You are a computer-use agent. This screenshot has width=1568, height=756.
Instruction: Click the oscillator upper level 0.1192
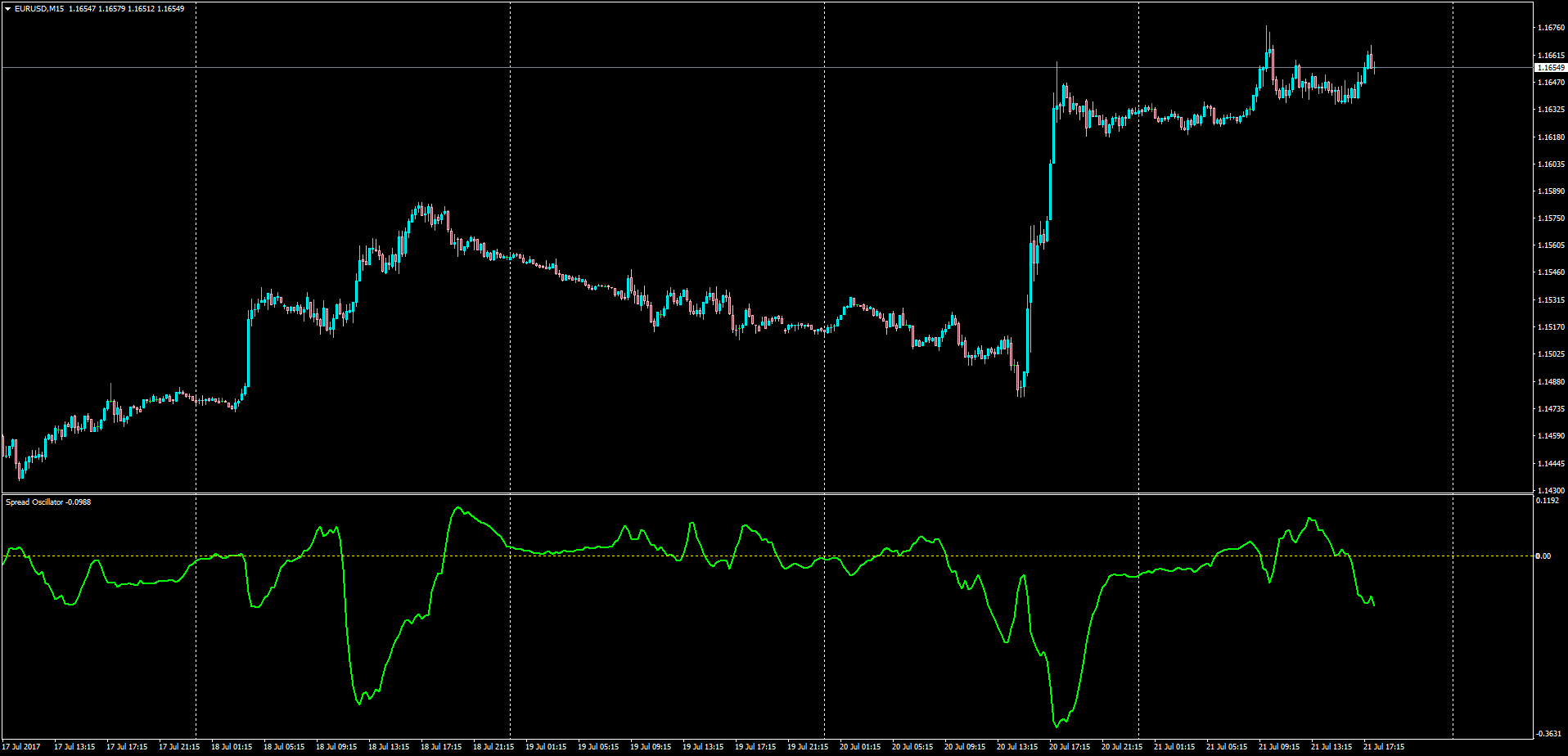coord(1547,500)
